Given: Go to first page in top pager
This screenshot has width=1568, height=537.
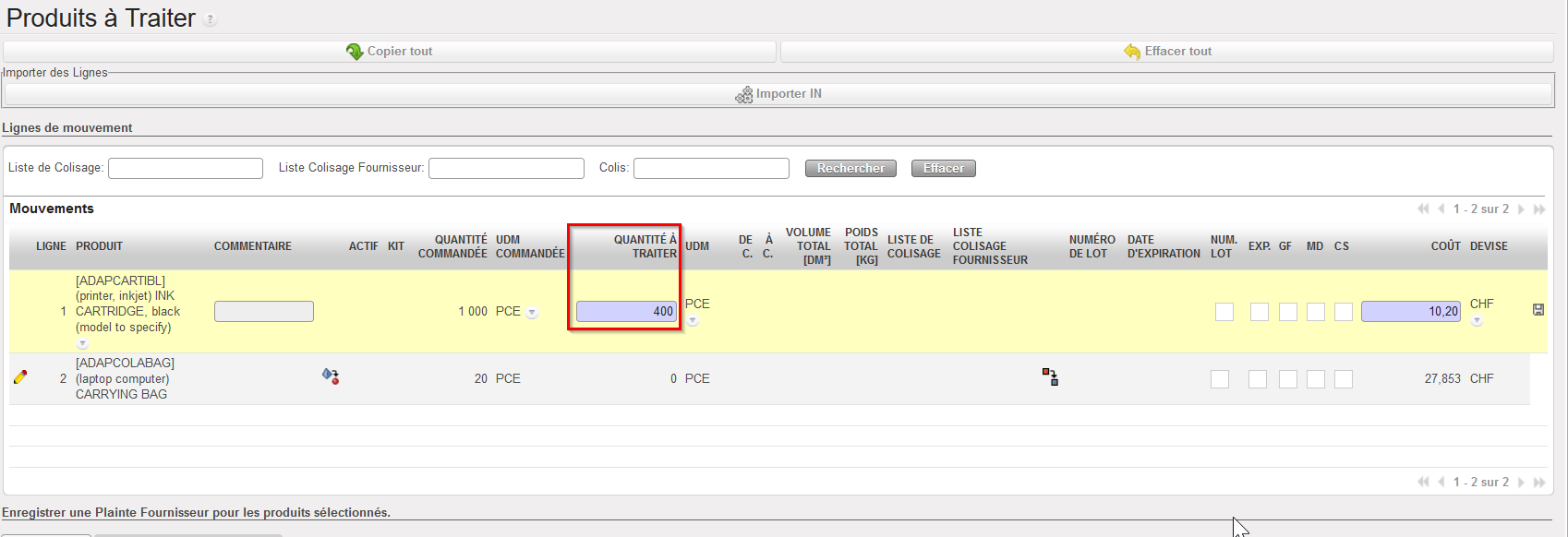Looking at the screenshot, I should tap(1423, 209).
